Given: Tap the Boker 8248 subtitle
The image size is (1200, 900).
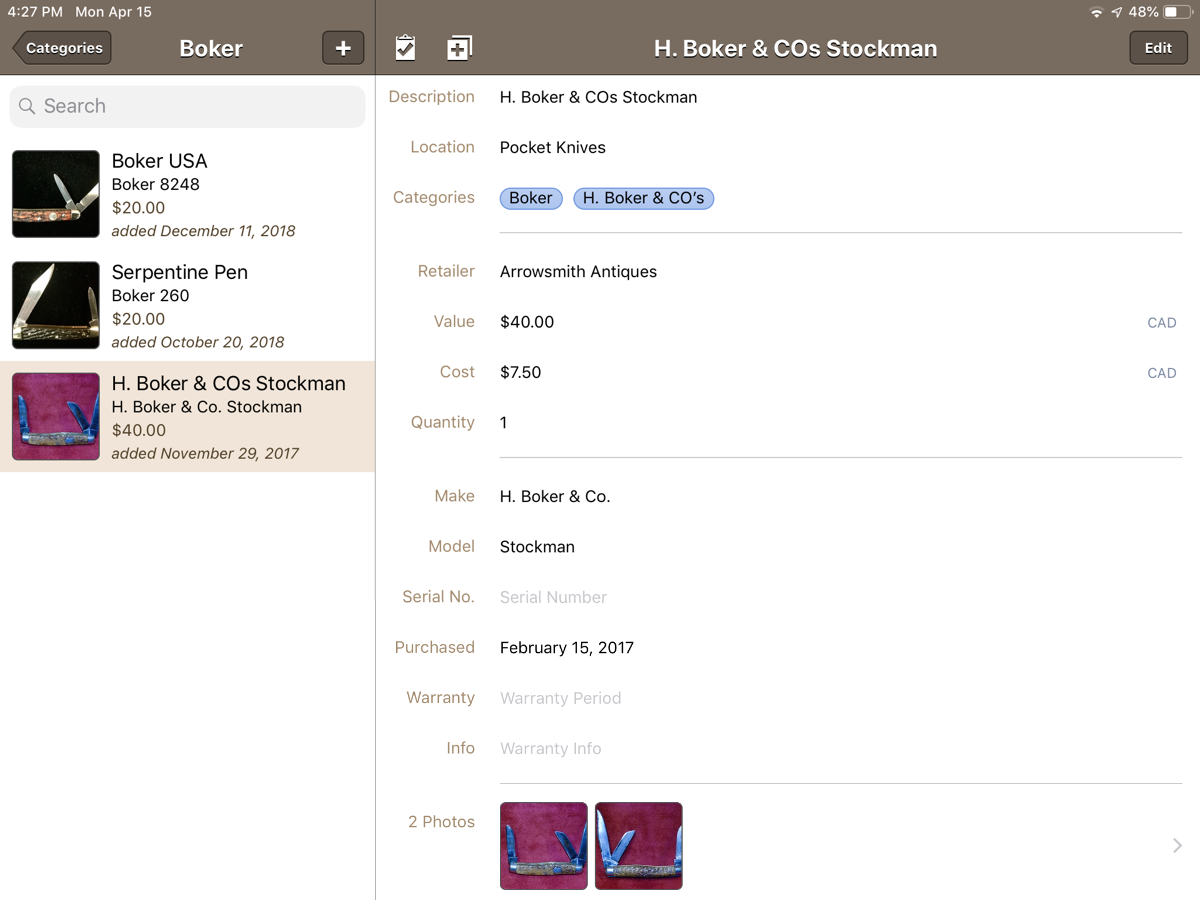Looking at the screenshot, I should coord(155,184).
